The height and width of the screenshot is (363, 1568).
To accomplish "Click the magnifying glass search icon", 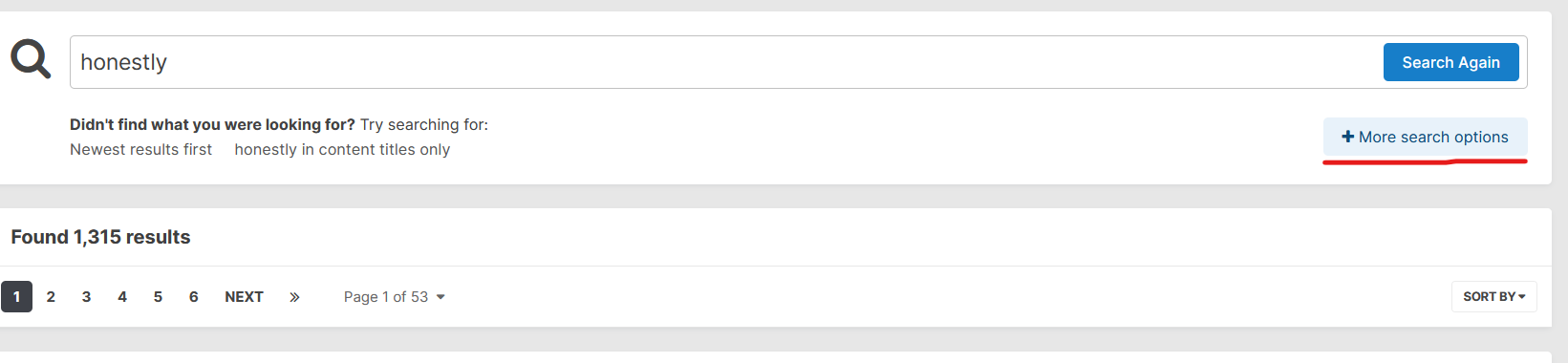I will [x=31, y=59].
